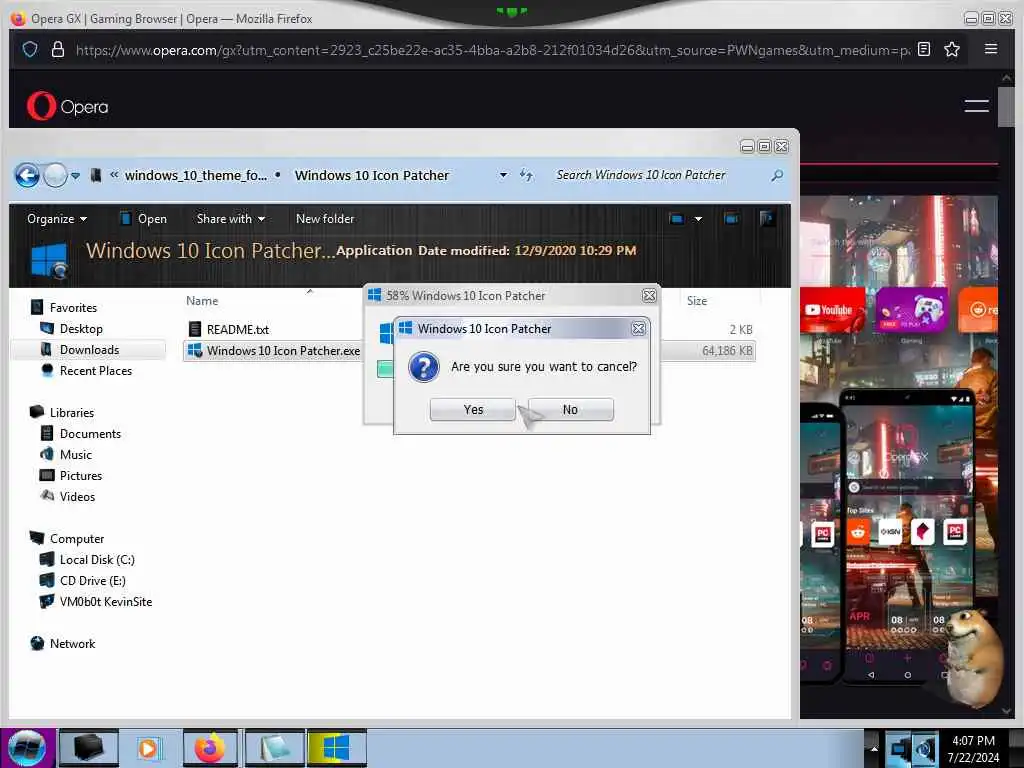This screenshot has height=768, width=1024.
Task: Click Open in the Explorer toolbar
Action: (144, 219)
